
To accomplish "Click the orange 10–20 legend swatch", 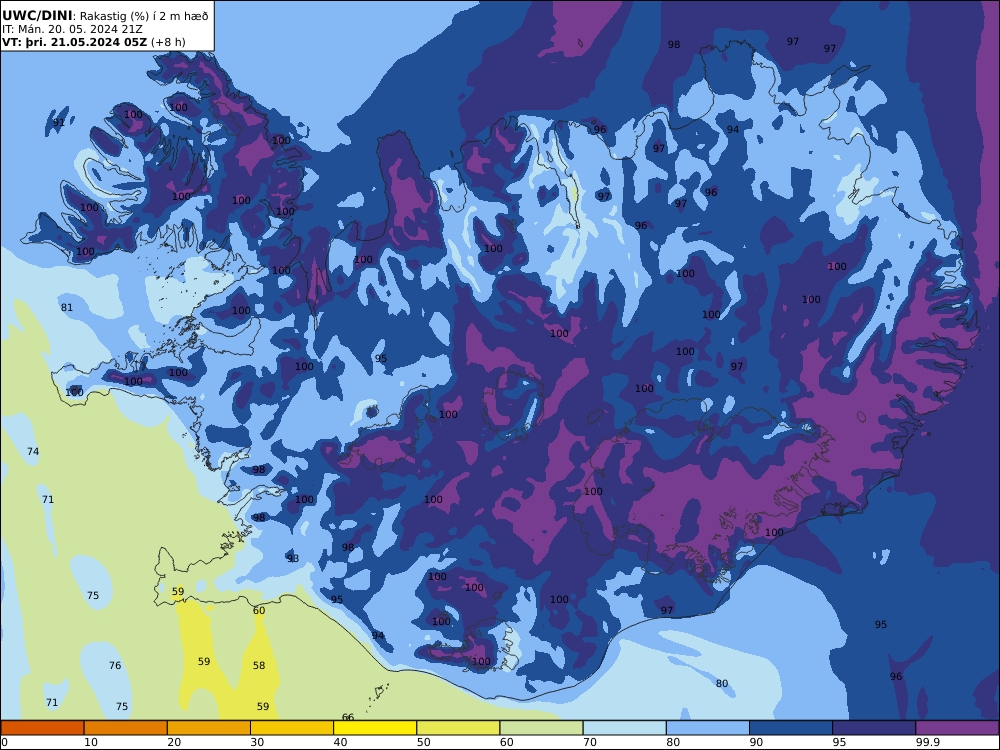I will [126, 728].
